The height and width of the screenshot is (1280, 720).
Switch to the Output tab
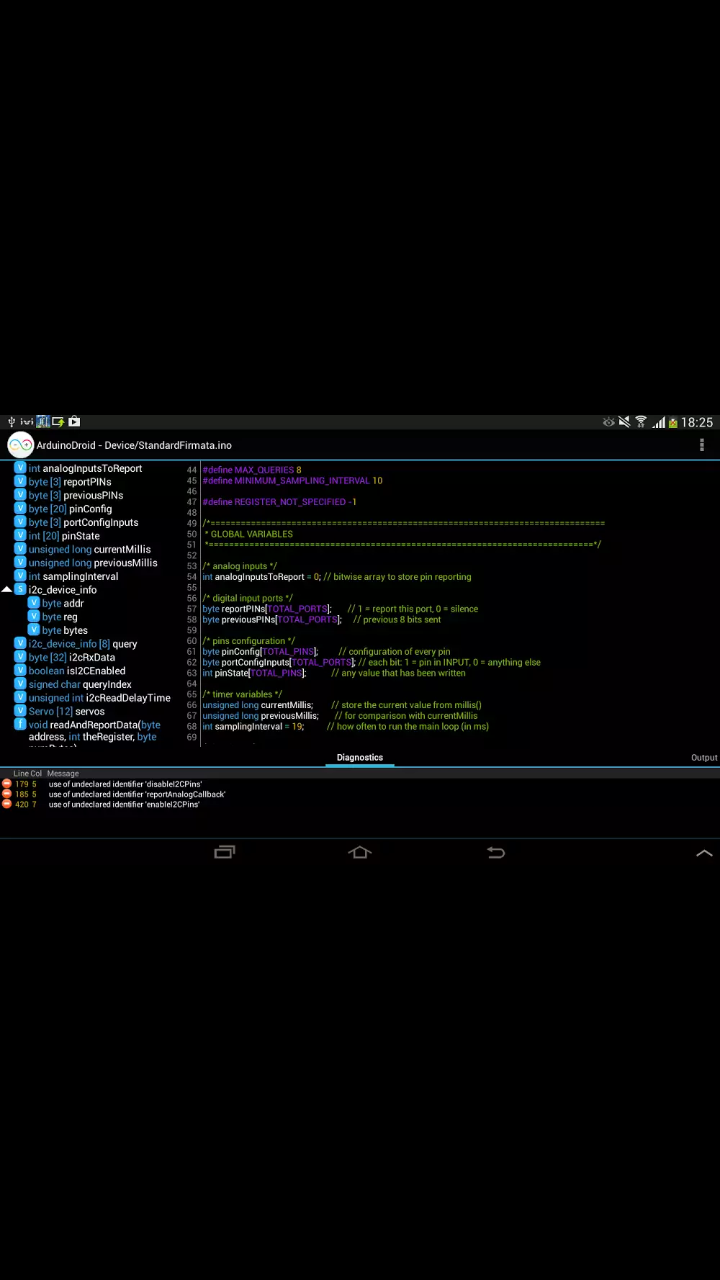click(704, 757)
